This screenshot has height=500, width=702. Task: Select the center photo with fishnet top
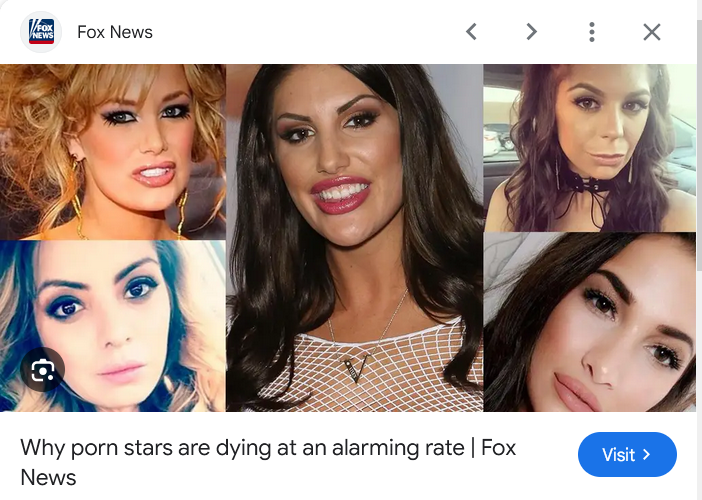[x=355, y=238]
